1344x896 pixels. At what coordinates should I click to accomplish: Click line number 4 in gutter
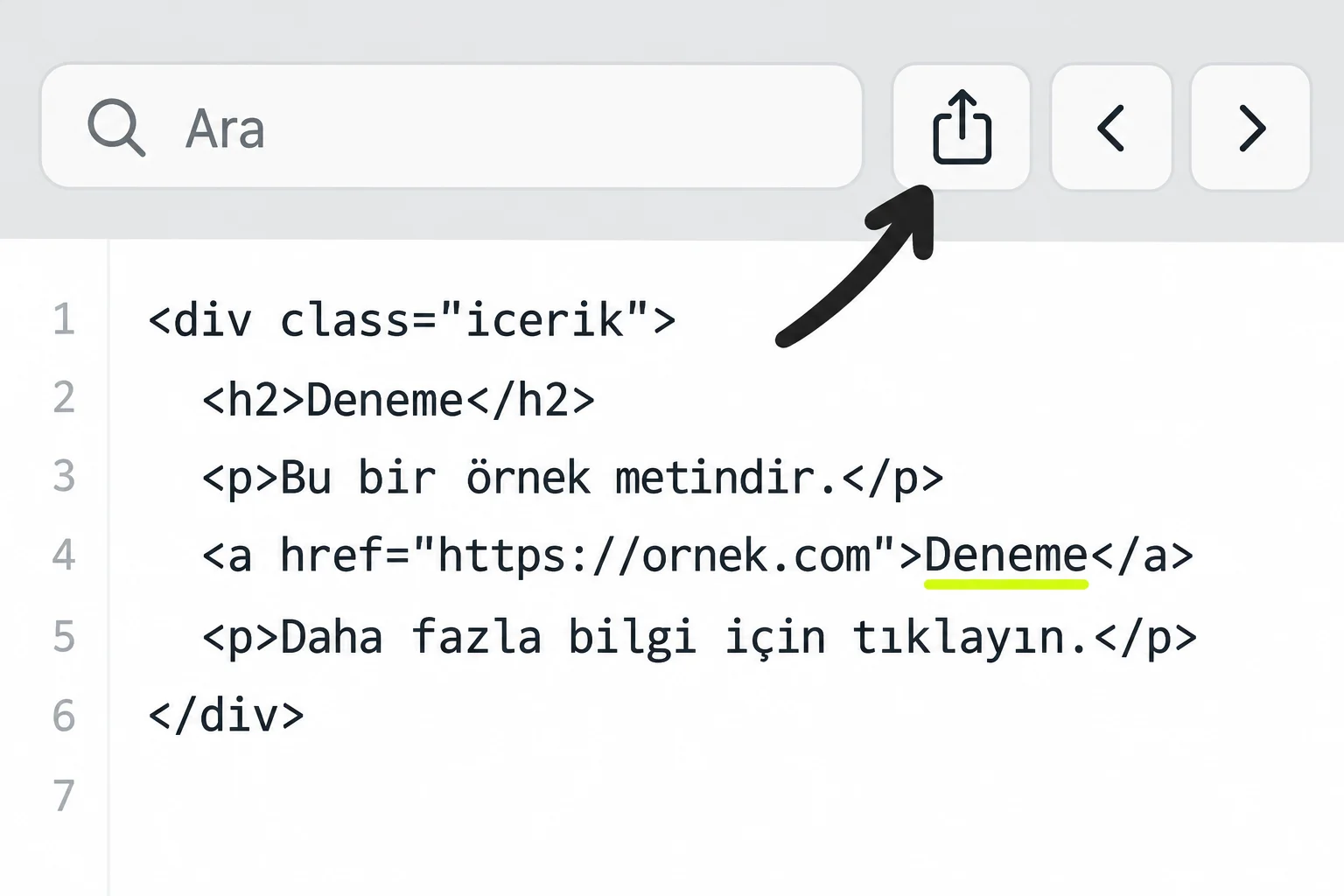click(63, 556)
